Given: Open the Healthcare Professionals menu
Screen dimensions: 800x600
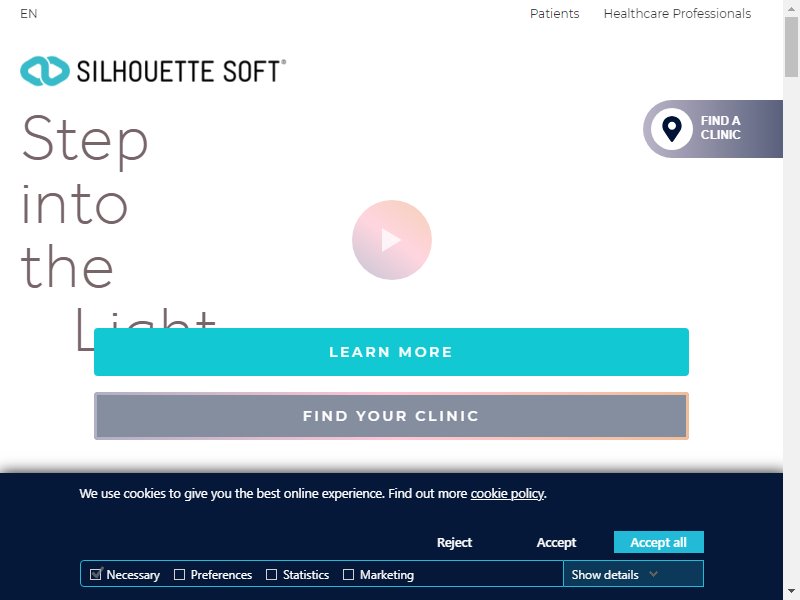Looking at the screenshot, I should coord(677,14).
